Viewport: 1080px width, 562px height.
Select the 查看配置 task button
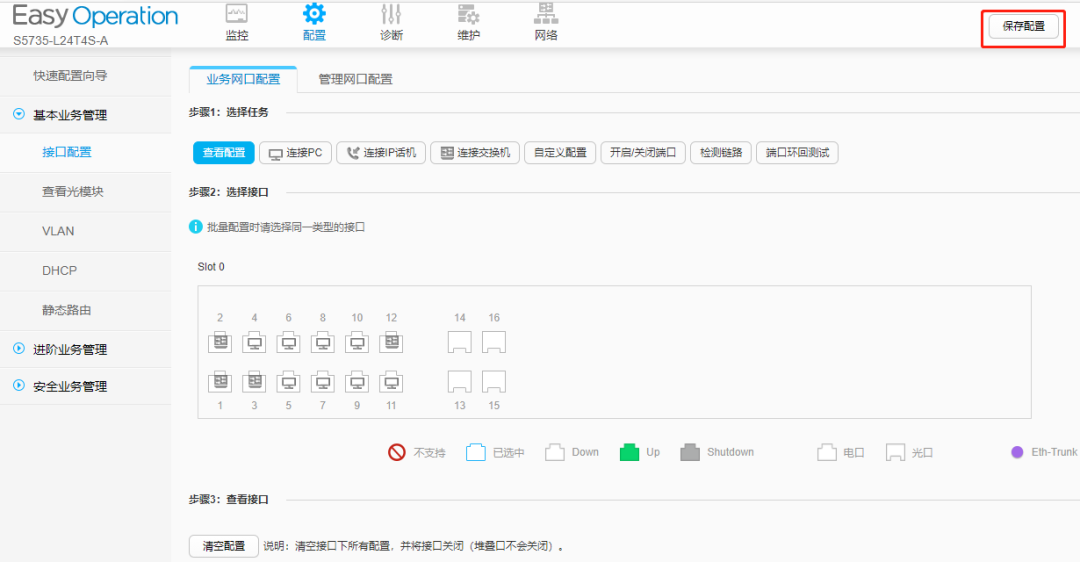pyautogui.click(x=224, y=152)
